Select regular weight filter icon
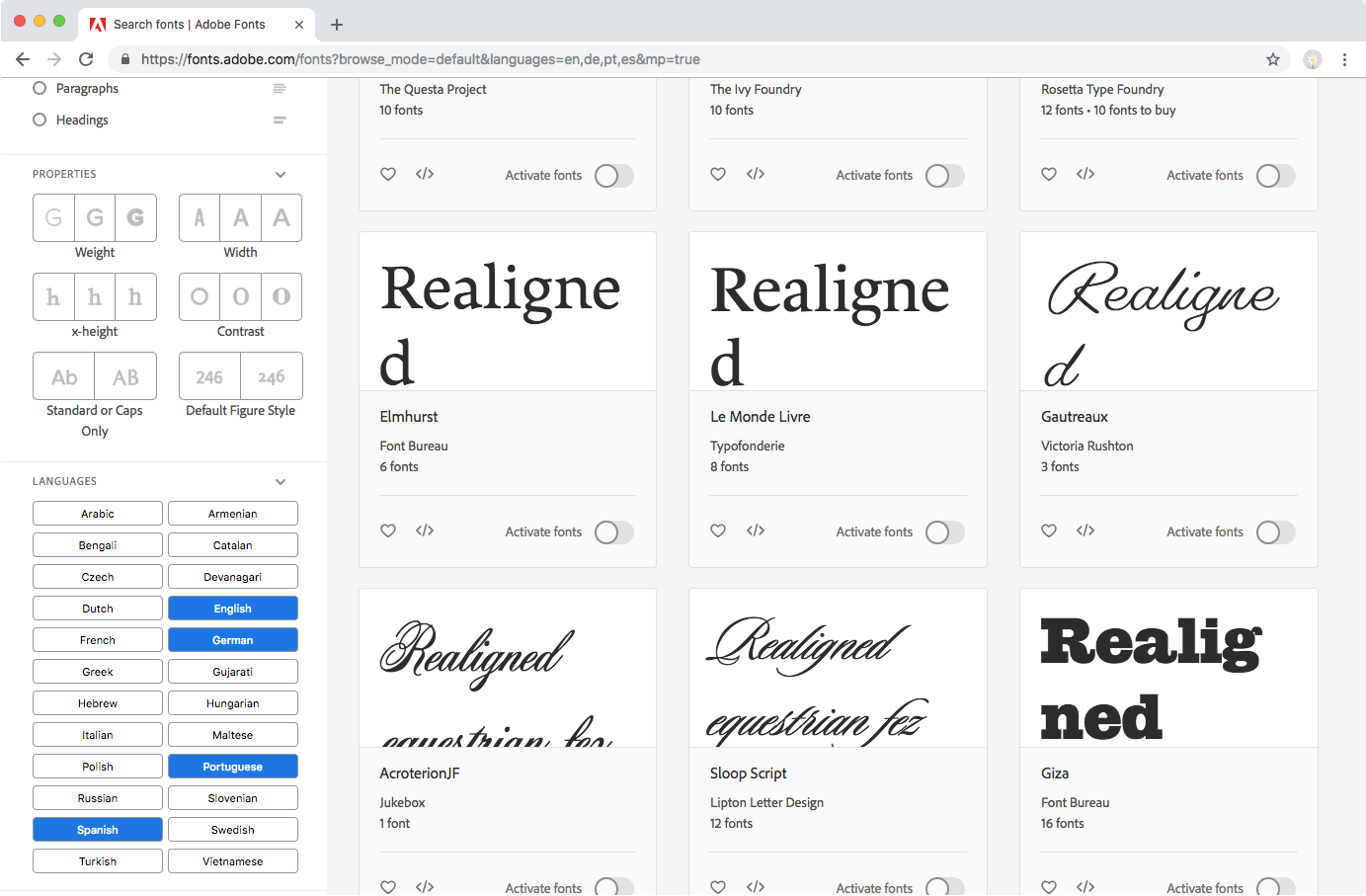This screenshot has width=1366, height=896. [x=95, y=217]
